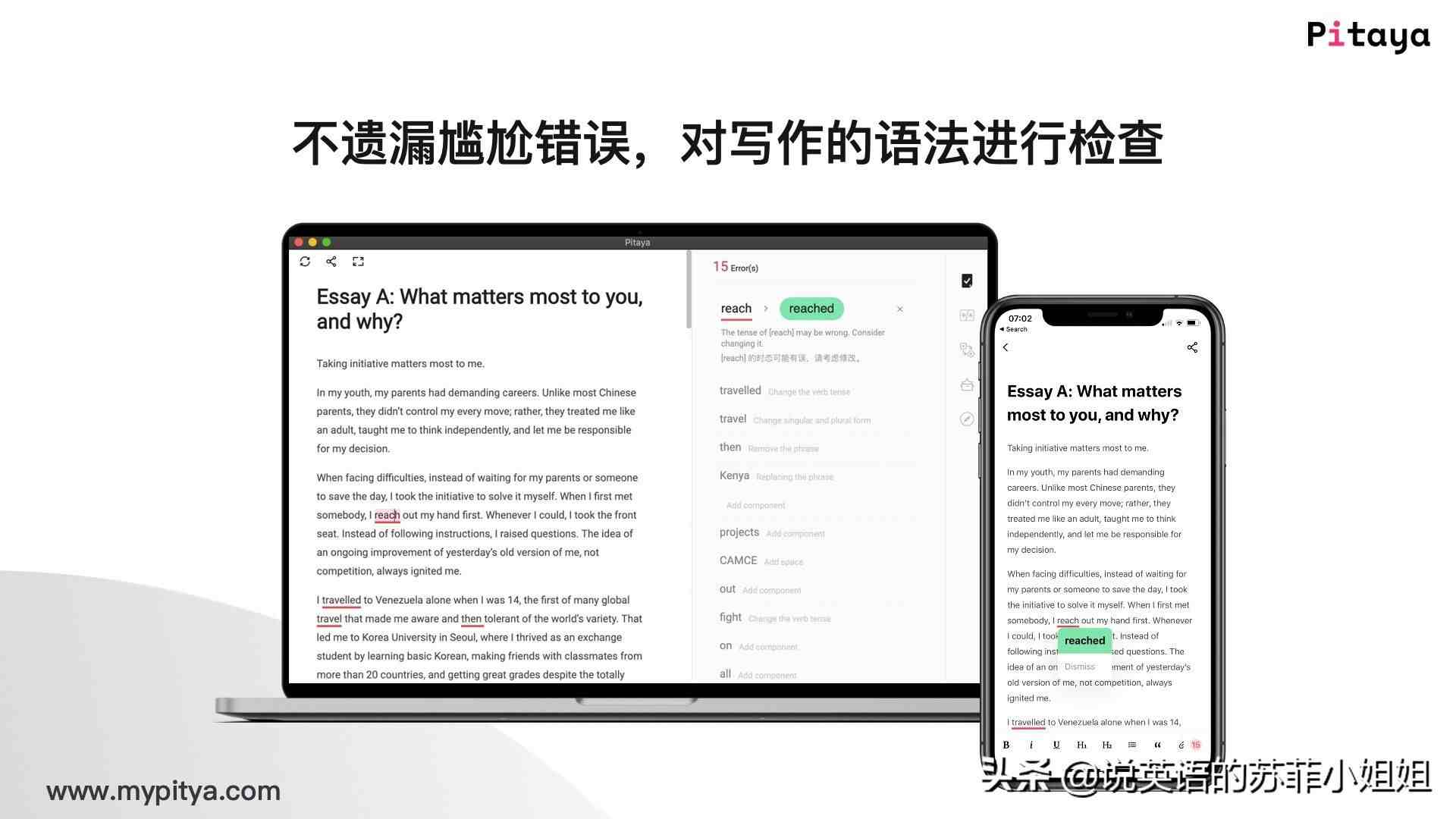Click the underline formatting button in mobile
The height and width of the screenshot is (819, 1456).
[x=1056, y=744]
